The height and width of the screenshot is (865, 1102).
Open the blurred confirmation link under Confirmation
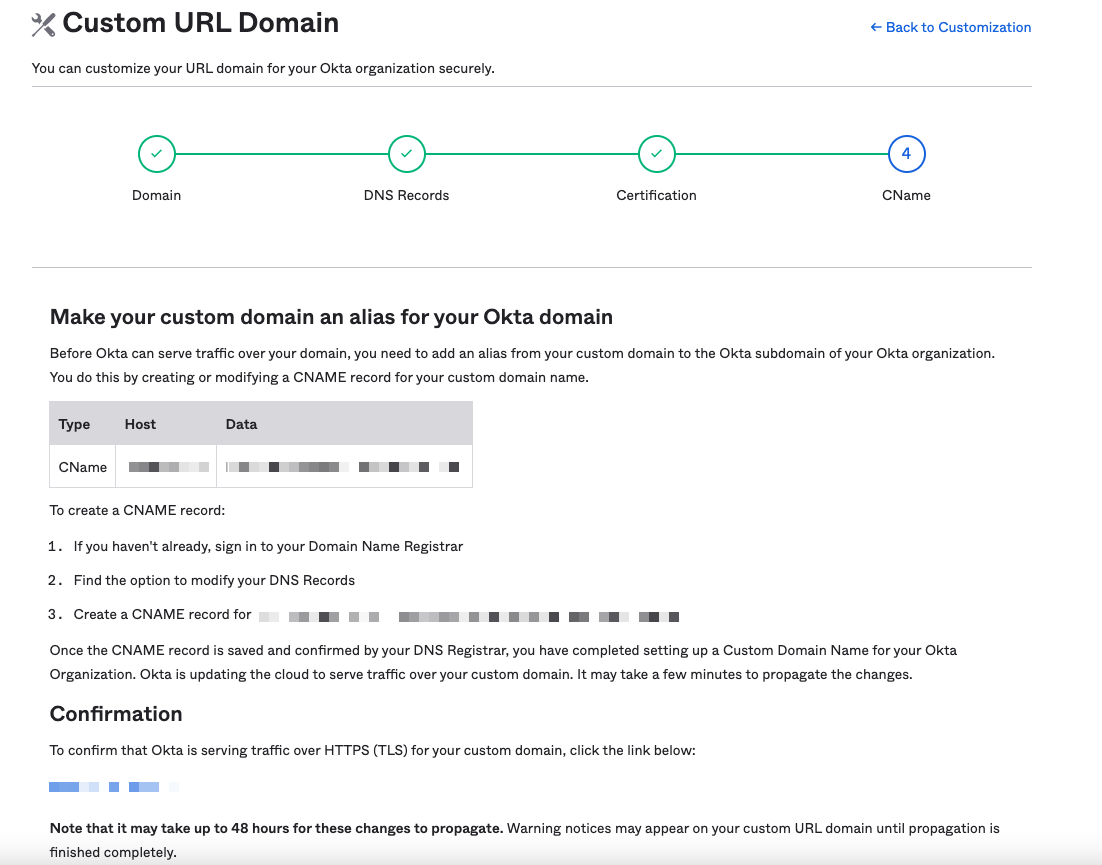click(x=114, y=787)
